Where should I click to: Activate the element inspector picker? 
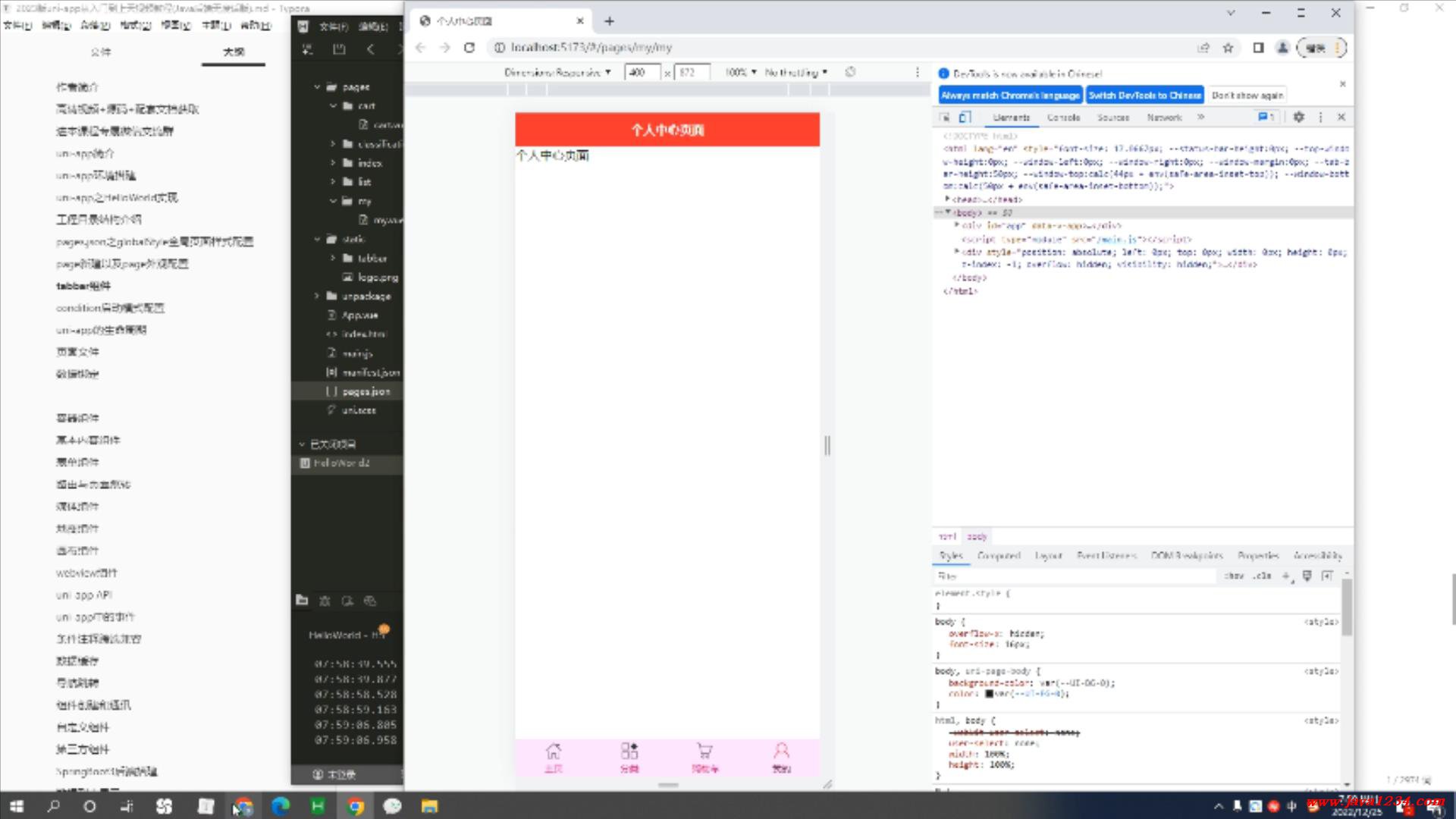click(945, 118)
